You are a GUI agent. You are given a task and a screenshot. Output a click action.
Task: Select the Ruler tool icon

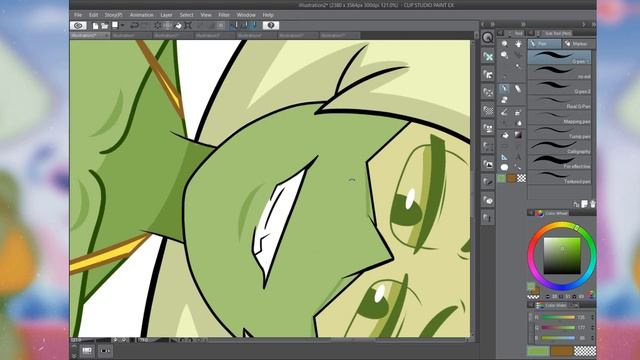[x=505, y=157]
